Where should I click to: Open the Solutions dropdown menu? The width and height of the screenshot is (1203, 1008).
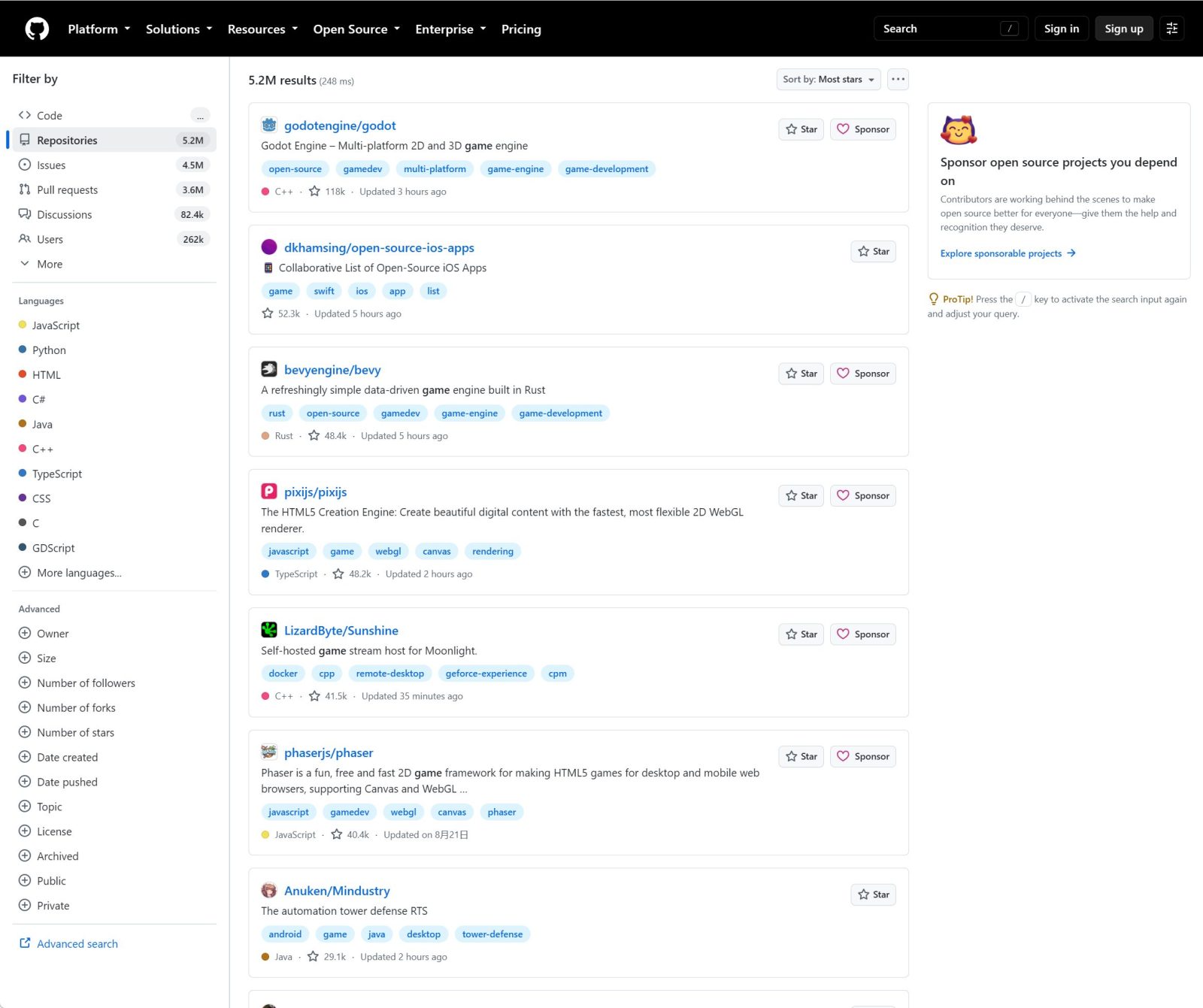coord(179,29)
